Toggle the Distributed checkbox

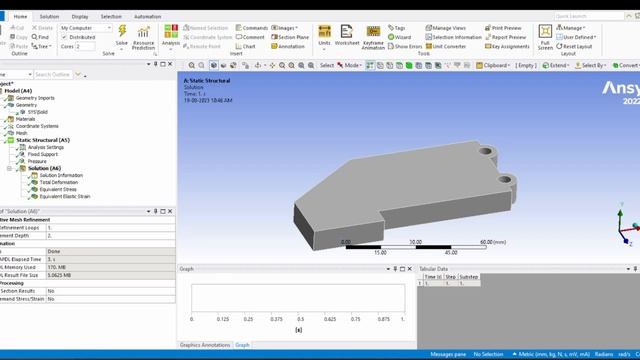pyautogui.click(x=64, y=37)
